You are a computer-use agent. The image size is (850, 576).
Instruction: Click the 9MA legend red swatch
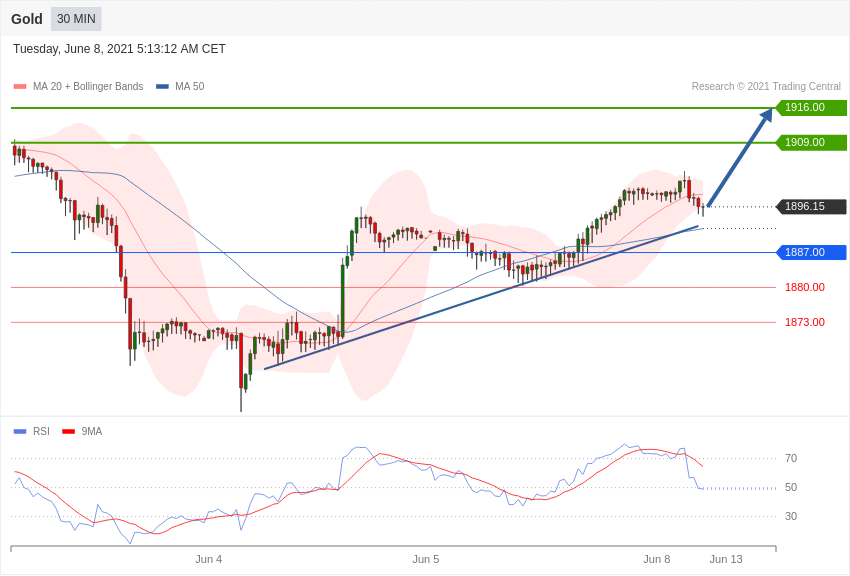[69, 432]
